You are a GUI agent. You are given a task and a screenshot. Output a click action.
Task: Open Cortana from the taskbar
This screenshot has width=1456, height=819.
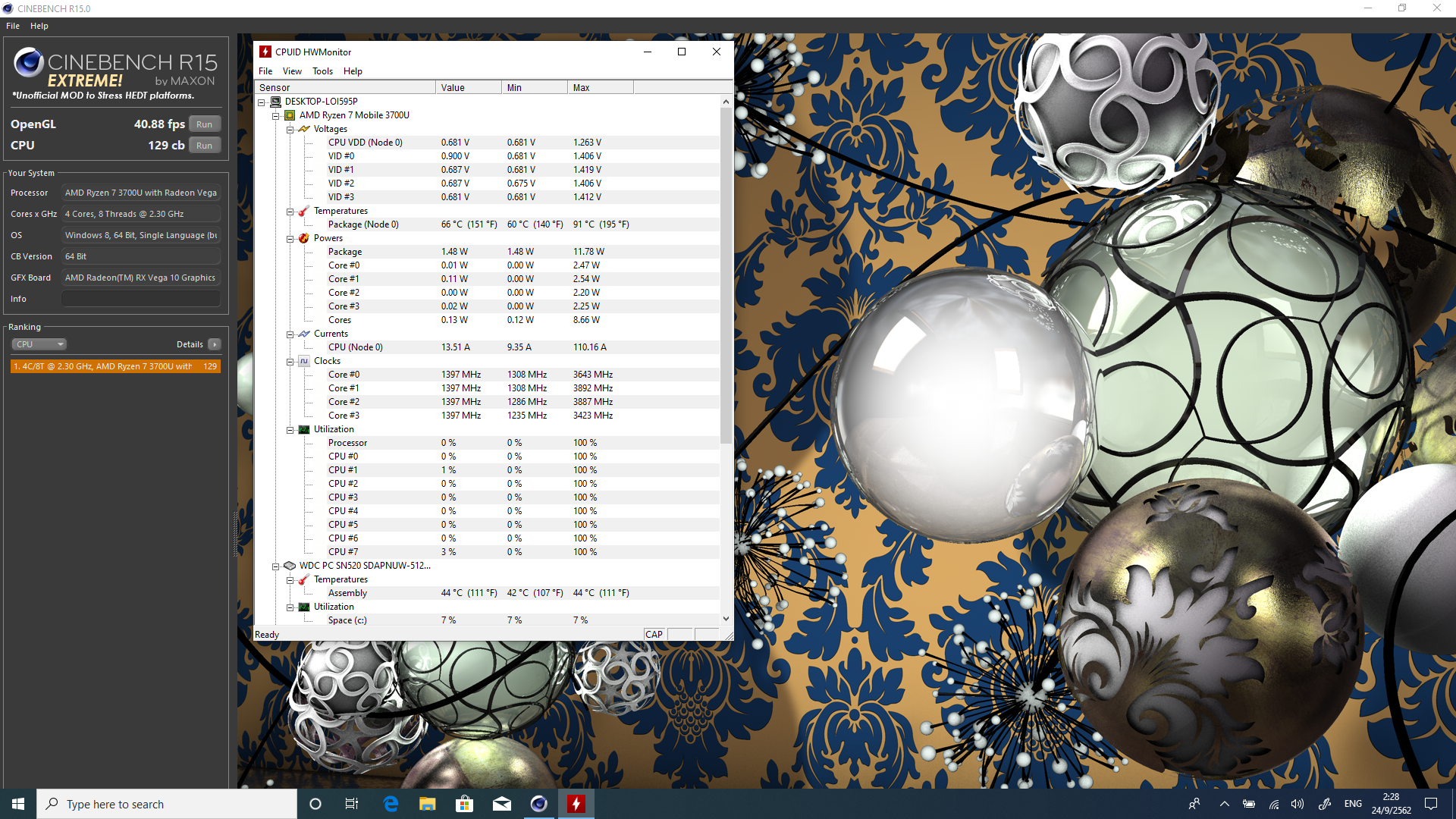pos(315,804)
